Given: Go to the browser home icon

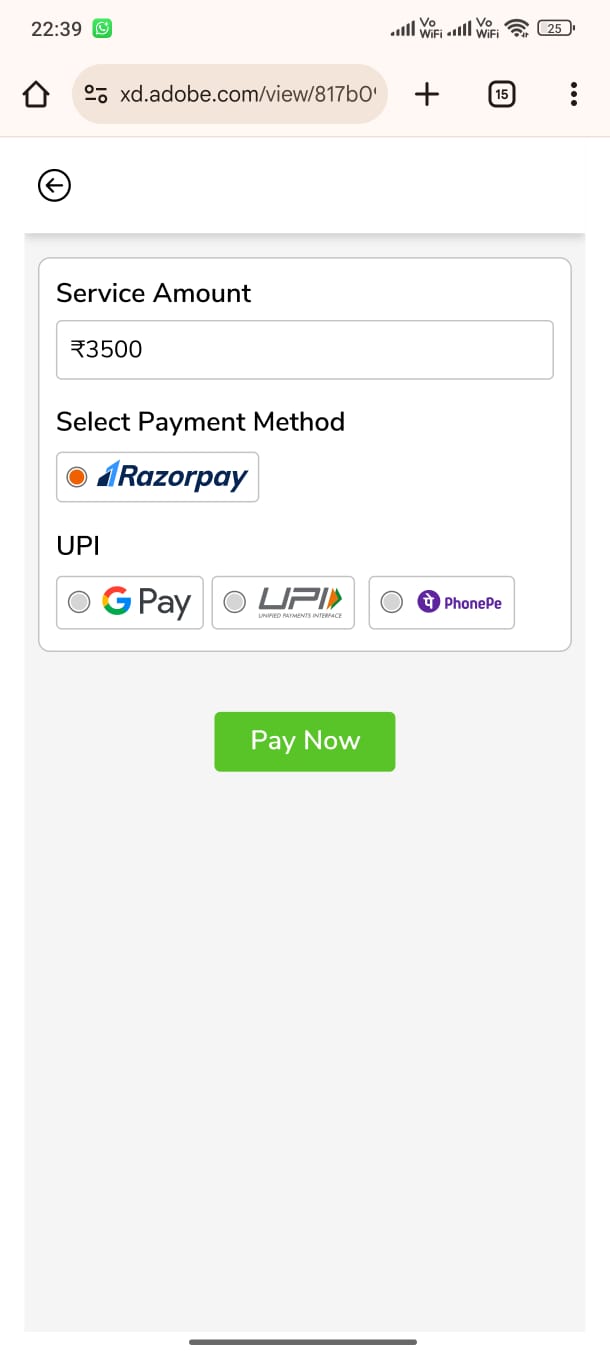Looking at the screenshot, I should pyautogui.click(x=36, y=95).
